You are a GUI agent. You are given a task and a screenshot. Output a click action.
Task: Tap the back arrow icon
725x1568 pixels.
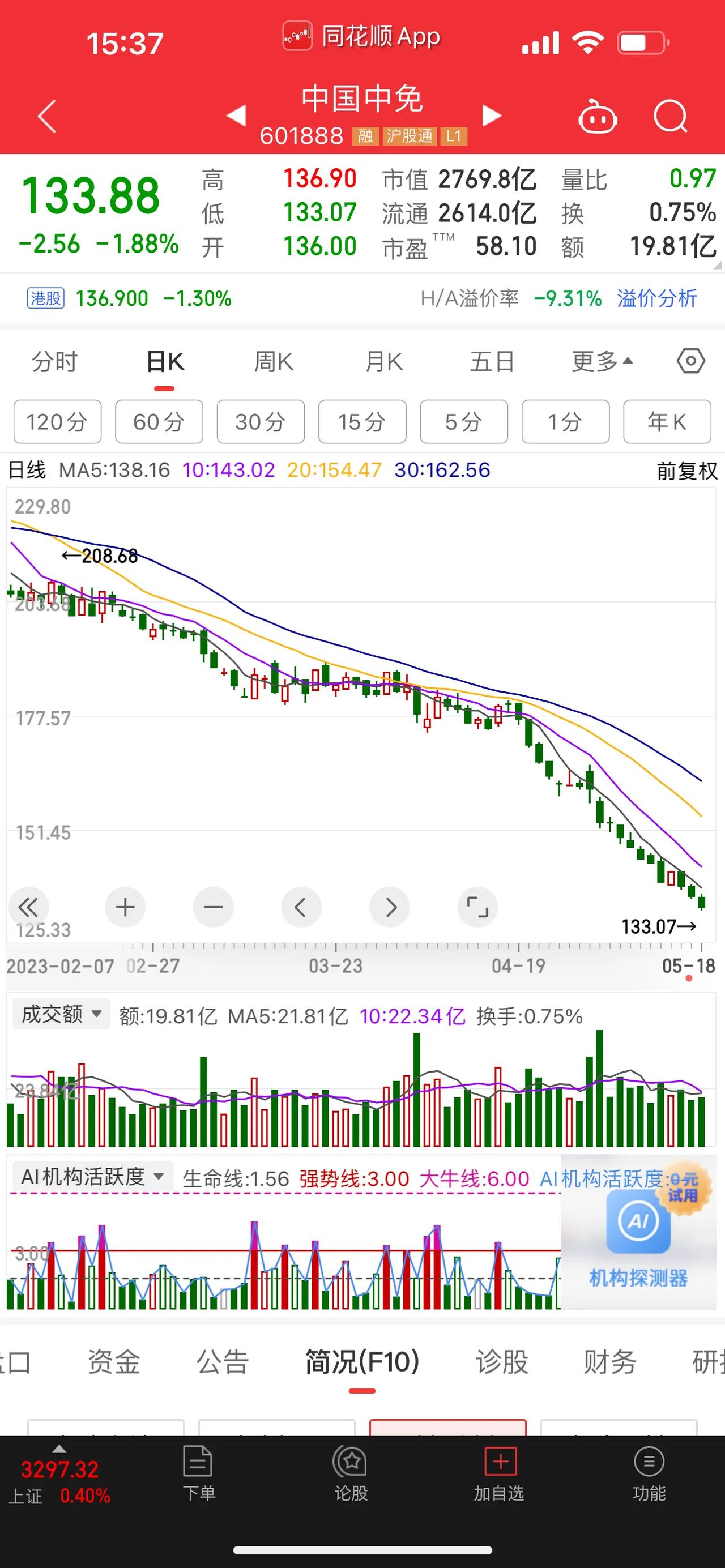pyautogui.click(x=47, y=116)
